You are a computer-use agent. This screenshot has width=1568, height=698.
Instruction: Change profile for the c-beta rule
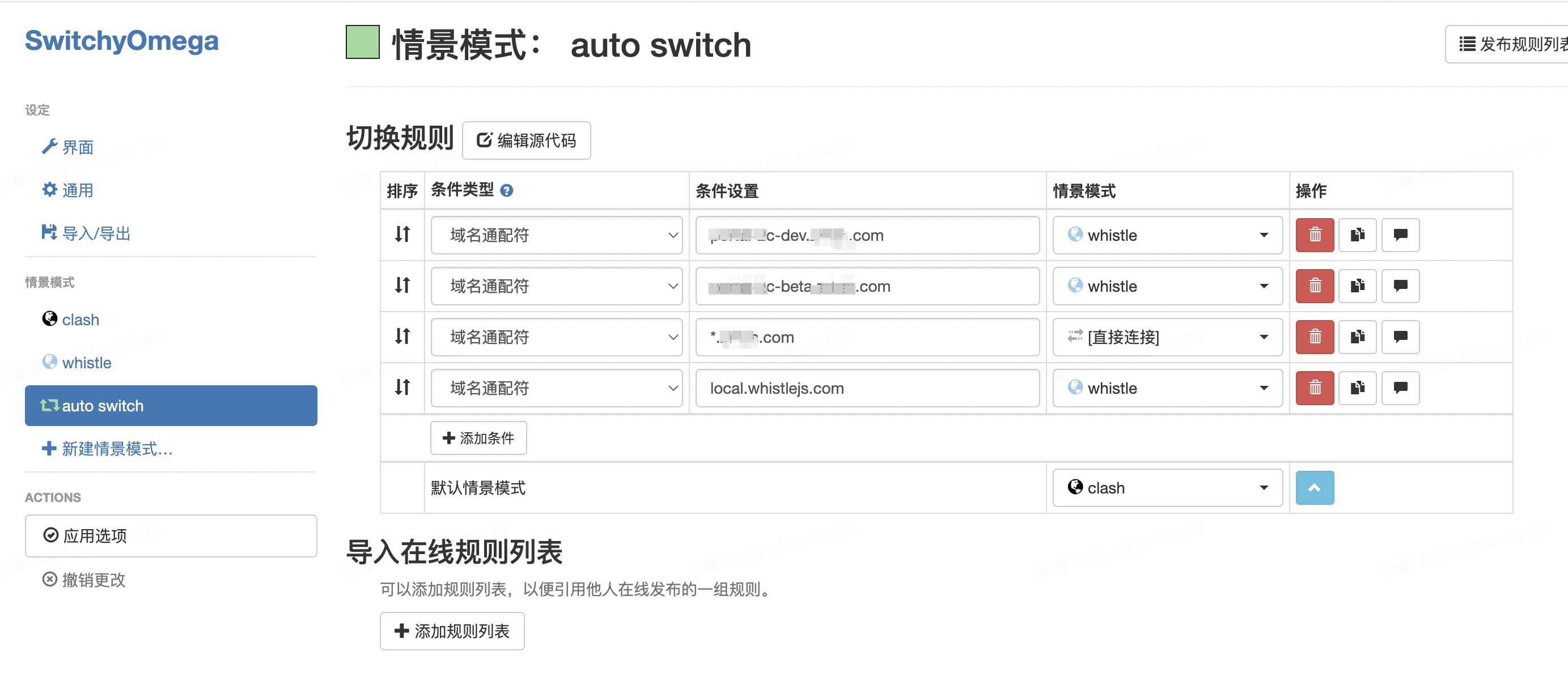point(1167,286)
